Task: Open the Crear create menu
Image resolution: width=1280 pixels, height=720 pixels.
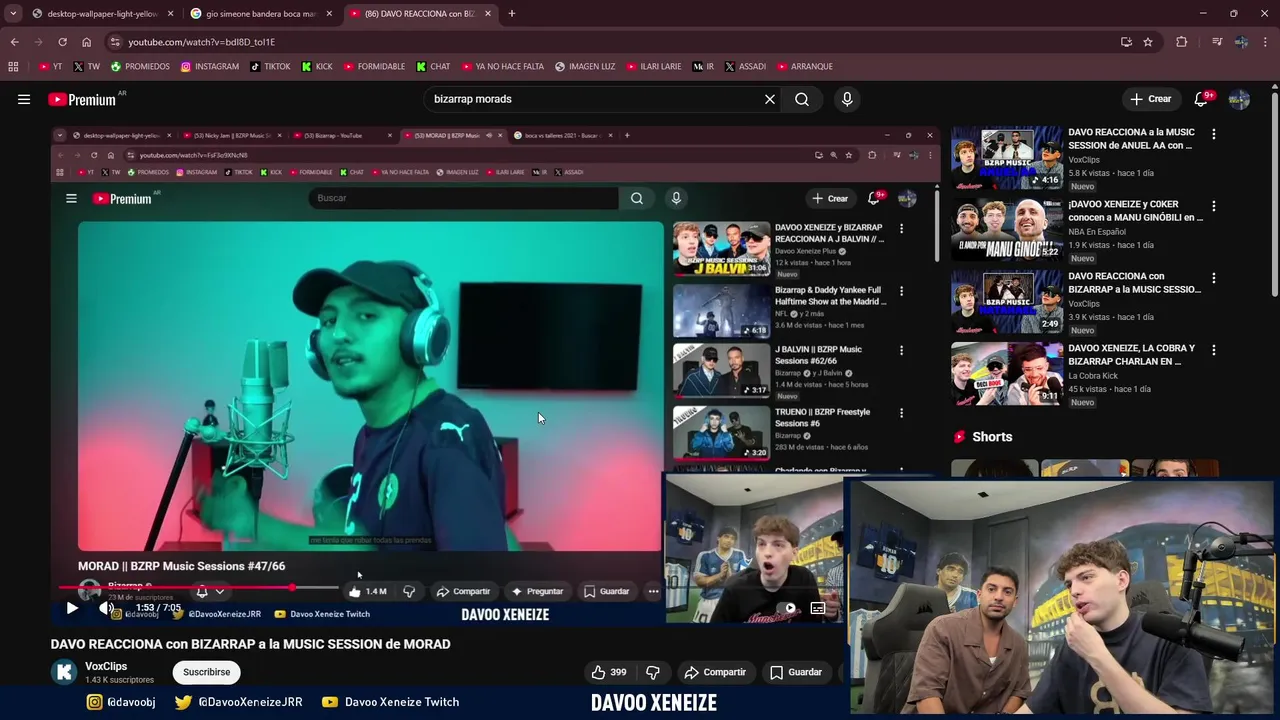Action: click(x=1151, y=99)
